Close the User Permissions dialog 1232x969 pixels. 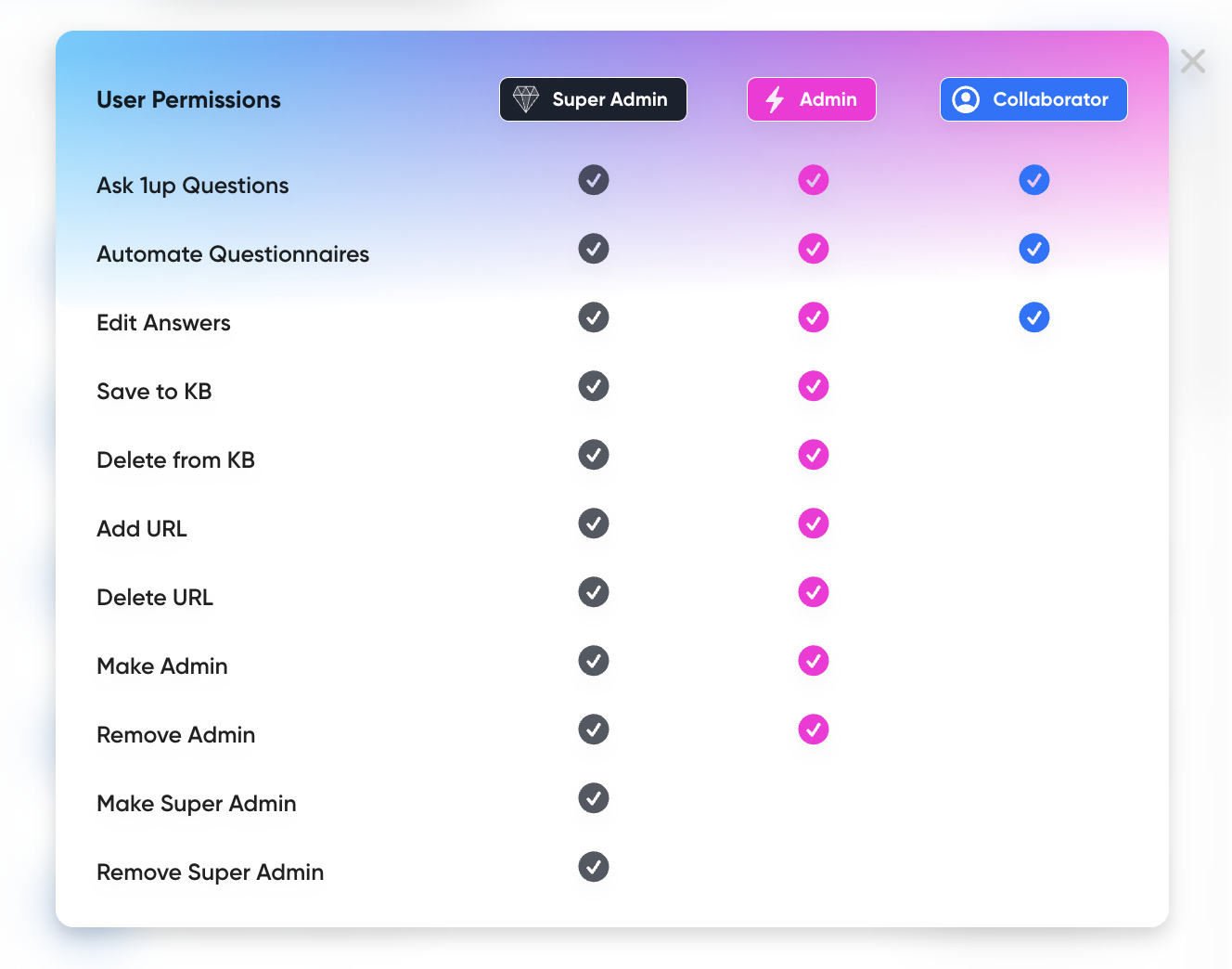click(1193, 61)
